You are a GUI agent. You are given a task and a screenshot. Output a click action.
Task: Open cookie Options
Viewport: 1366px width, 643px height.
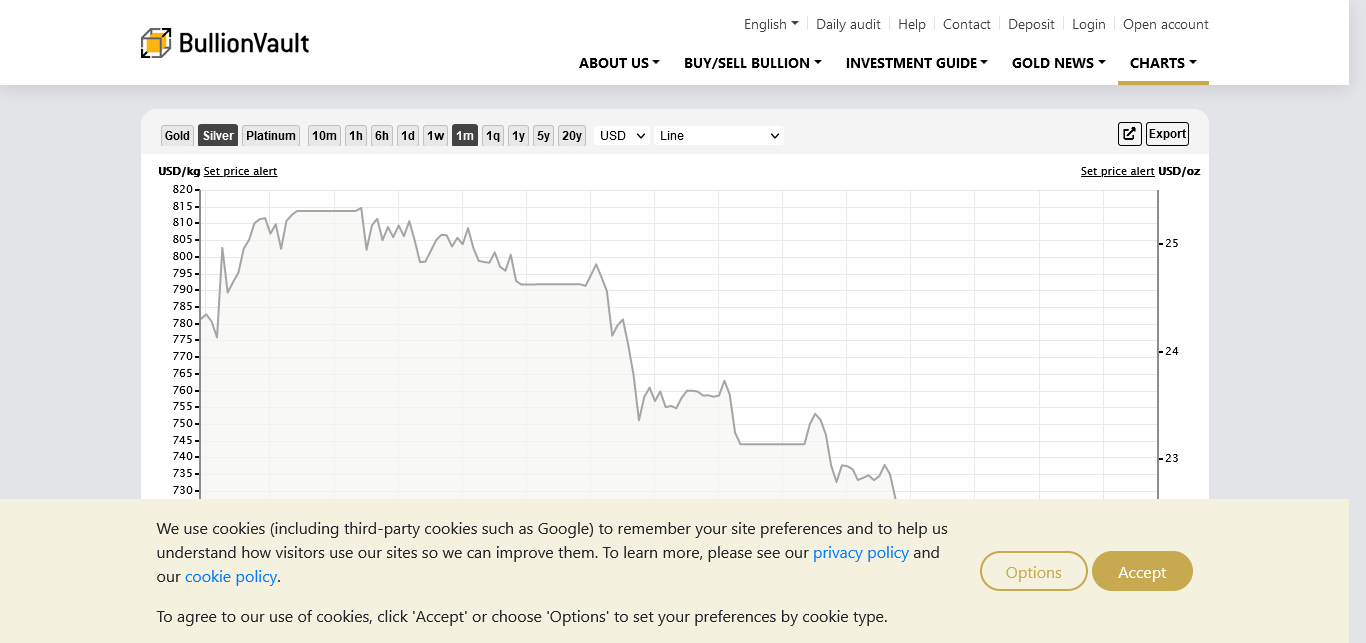coord(1033,572)
